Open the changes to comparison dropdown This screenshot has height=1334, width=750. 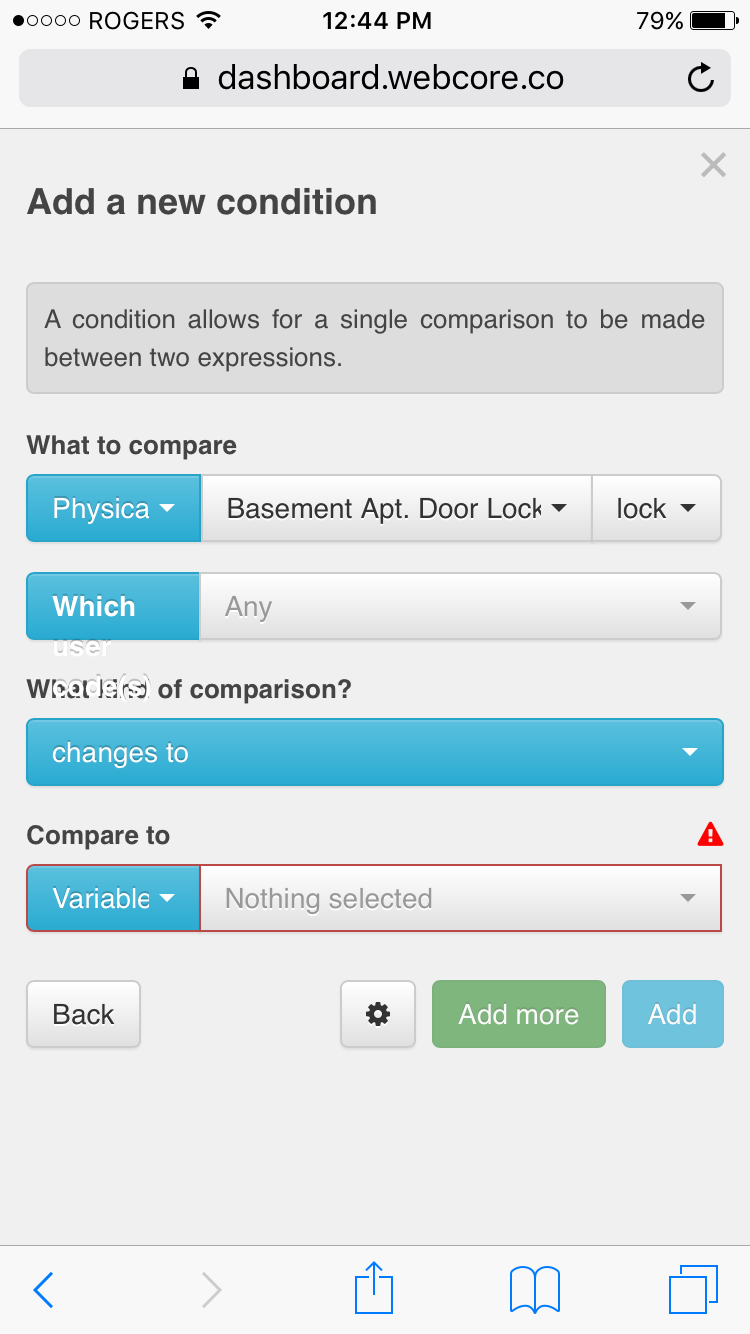pyautogui.click(x=374, y=752)
